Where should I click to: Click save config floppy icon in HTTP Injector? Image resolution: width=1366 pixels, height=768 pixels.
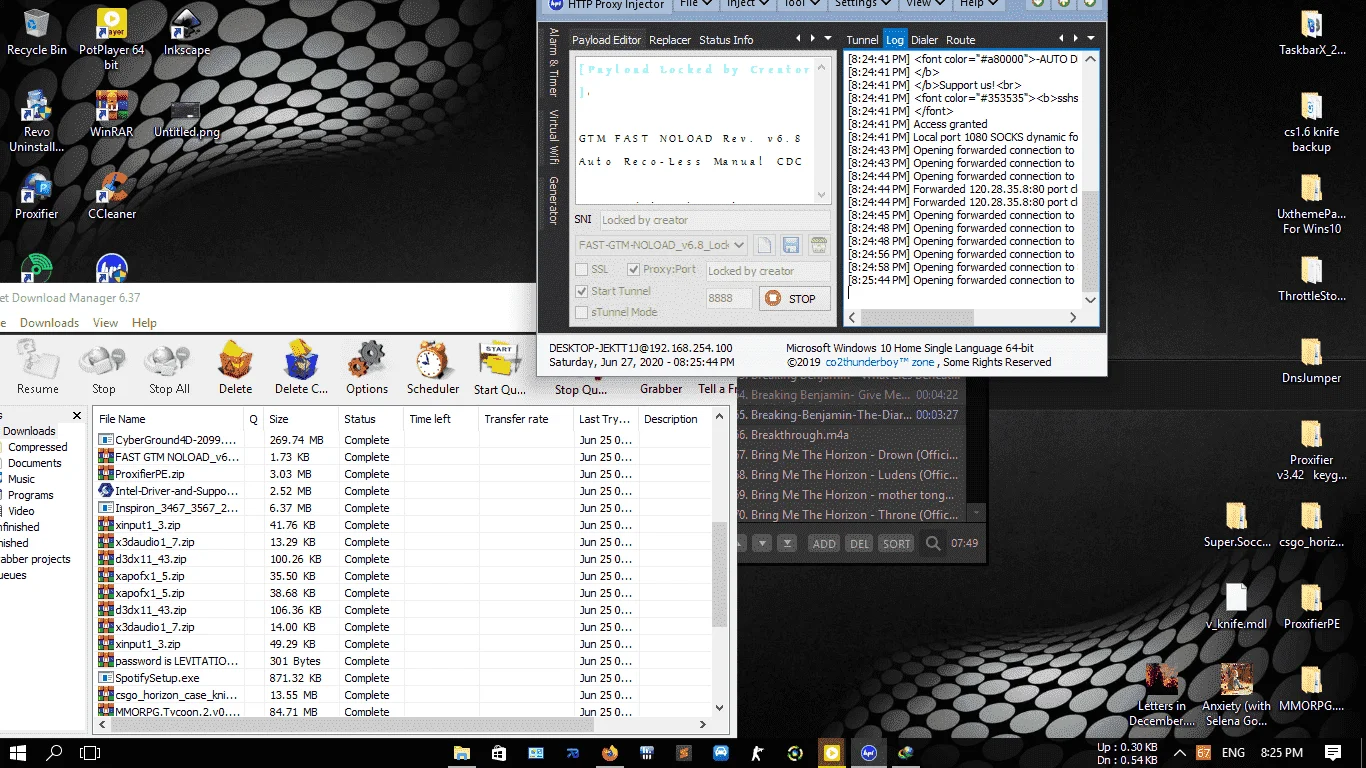coord(791,245)
